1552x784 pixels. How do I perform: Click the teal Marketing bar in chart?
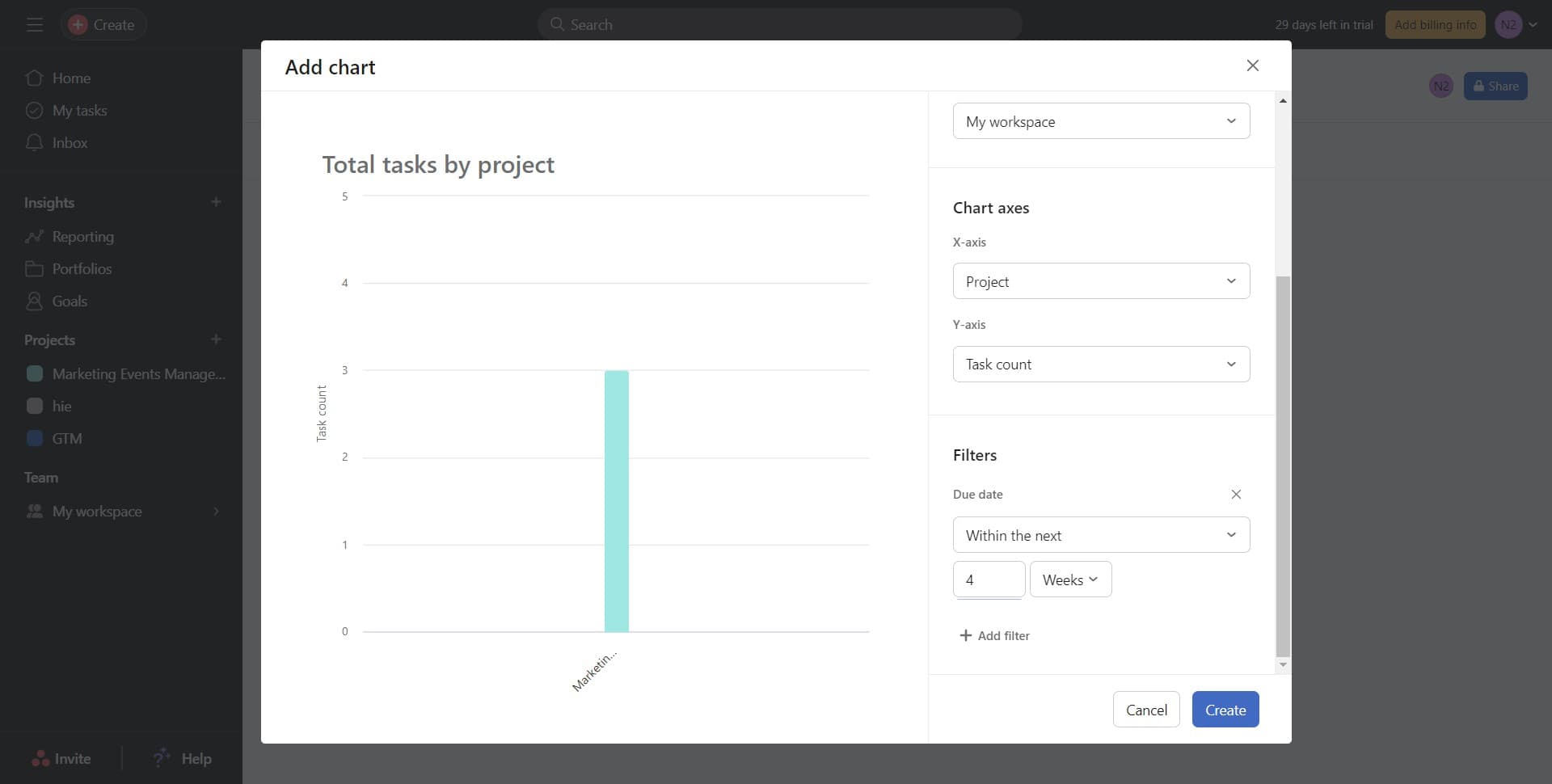(616, 501)
